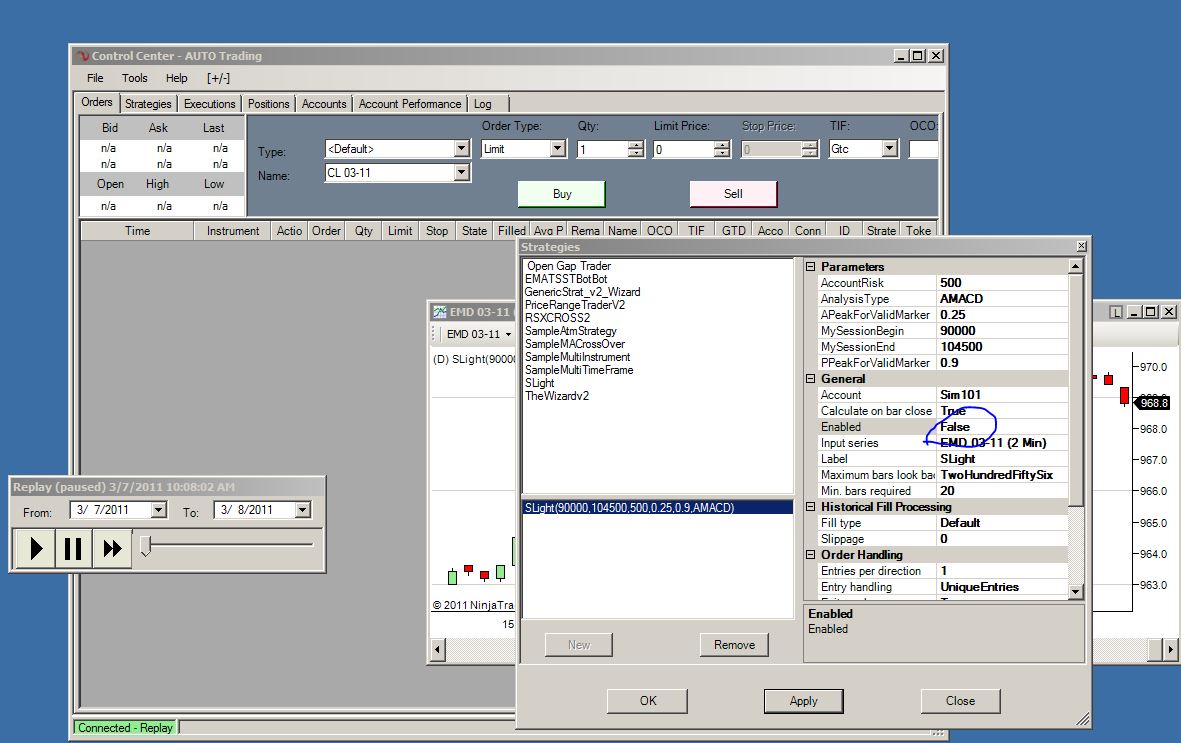This screenshot has width=1181, height=743.
Task: Click OK in the Strategies dialog
Action: 648,701
